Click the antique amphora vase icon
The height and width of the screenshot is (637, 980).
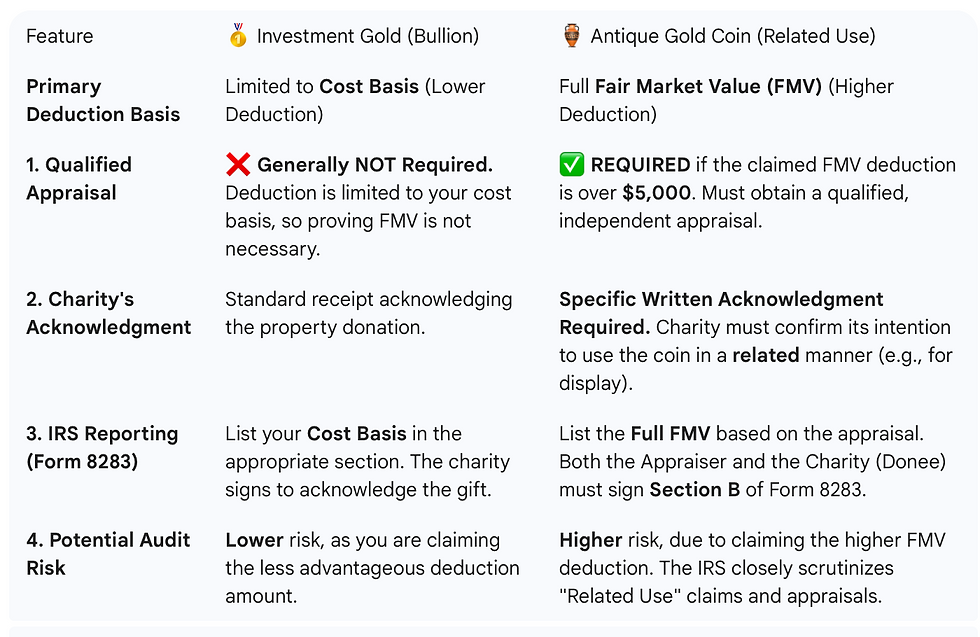(571, 36)
